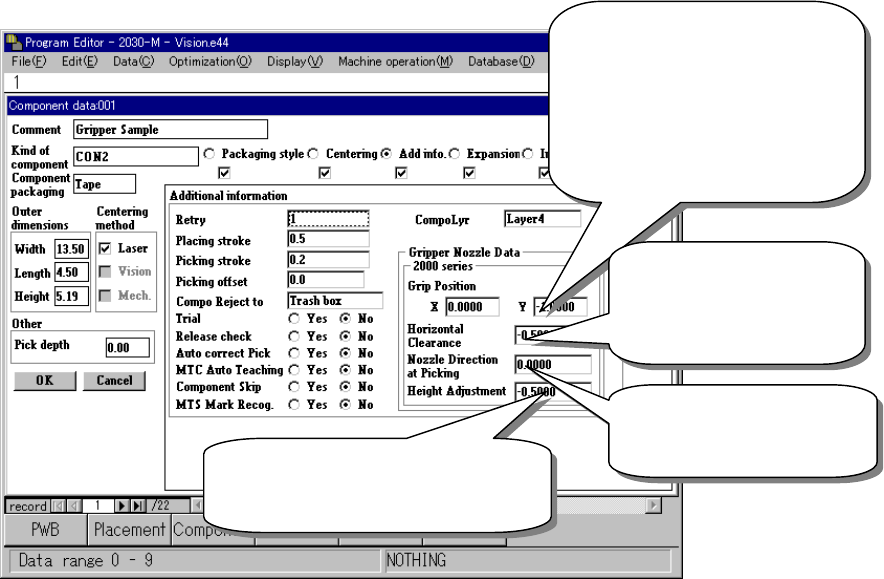
Task: Jump to first record arrow
Action: point(59,506)
